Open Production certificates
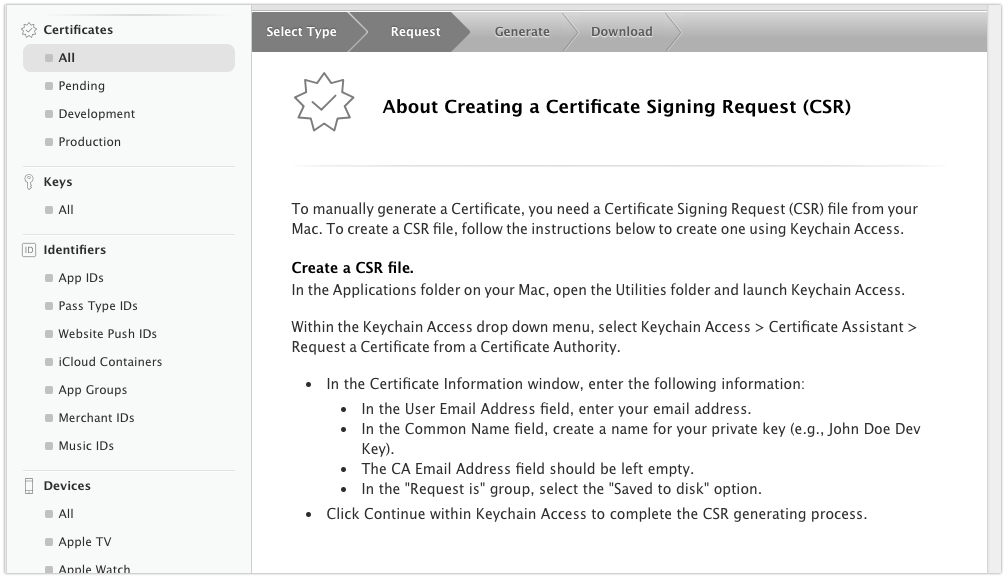The height and width of the screenshot is (578, 1006). click(89, 142)
